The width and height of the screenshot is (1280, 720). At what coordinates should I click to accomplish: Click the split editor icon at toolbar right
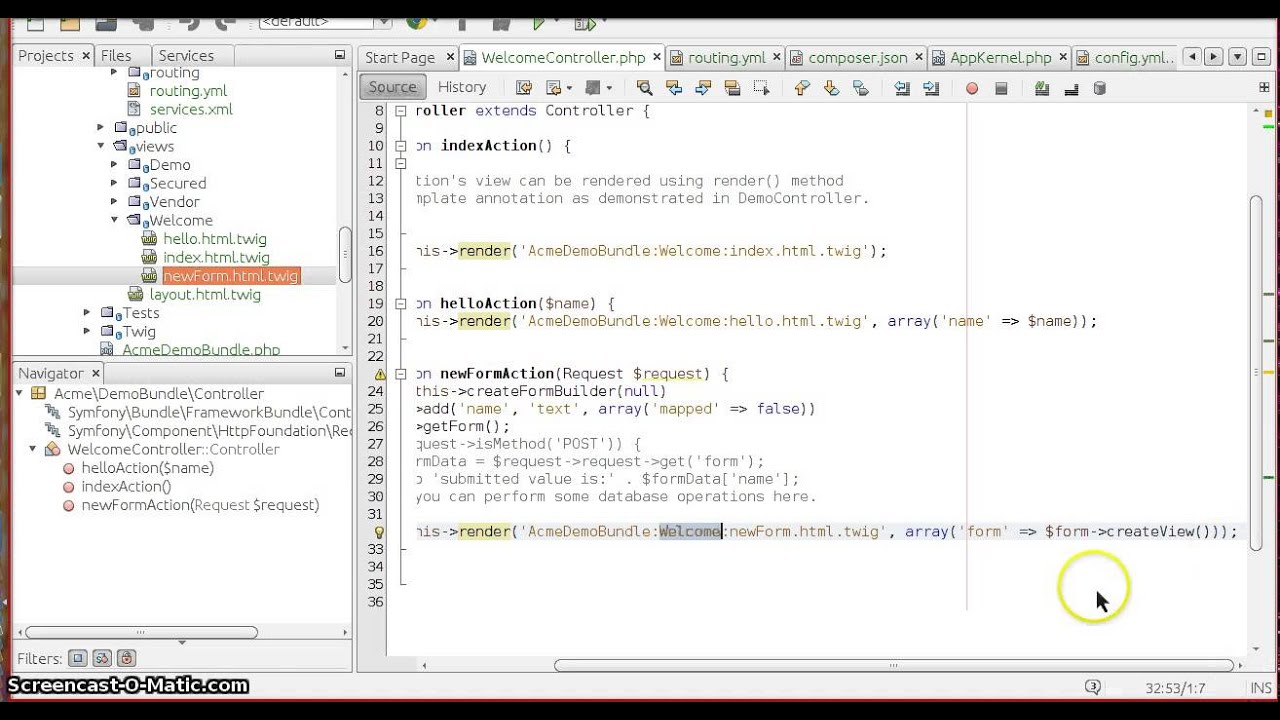(1264, 88)
